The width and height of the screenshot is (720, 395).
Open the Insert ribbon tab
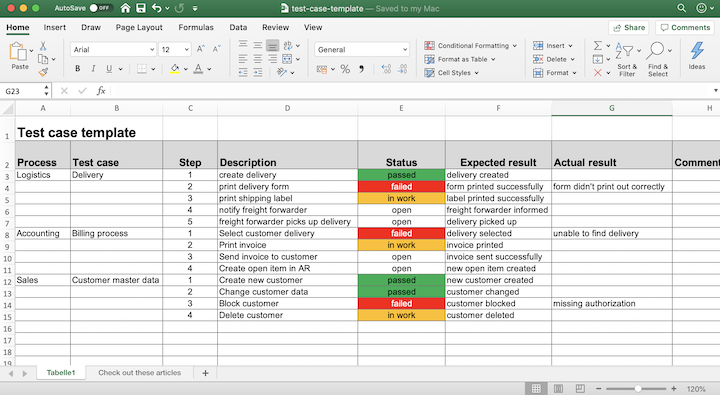[55, 27]
